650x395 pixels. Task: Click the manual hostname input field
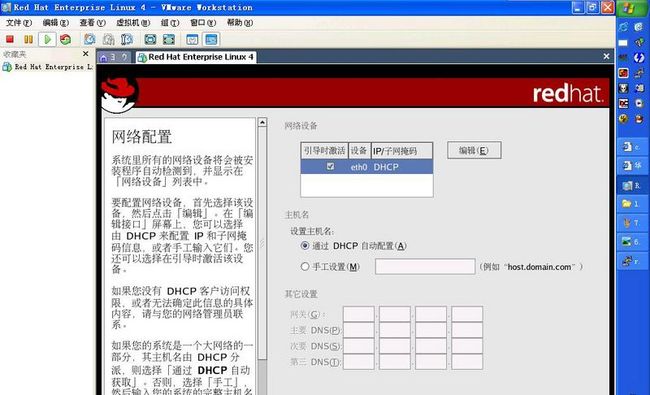[x=425, y=267]
